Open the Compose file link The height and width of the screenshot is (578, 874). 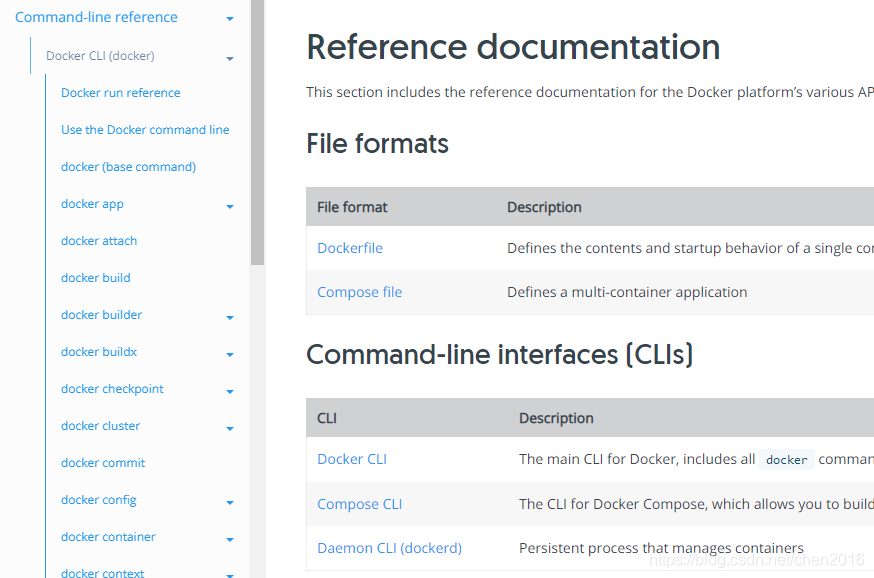(x=360, y=292)
